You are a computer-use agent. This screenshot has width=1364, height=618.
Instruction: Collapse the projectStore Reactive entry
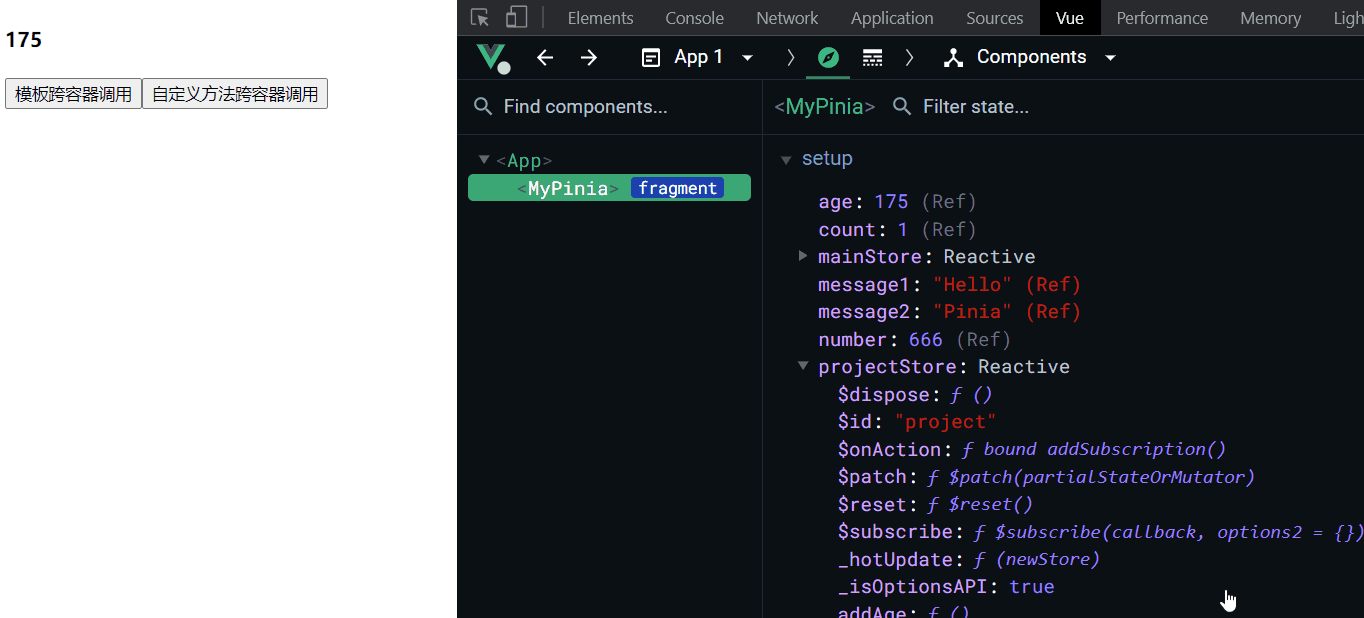(803, 366)
